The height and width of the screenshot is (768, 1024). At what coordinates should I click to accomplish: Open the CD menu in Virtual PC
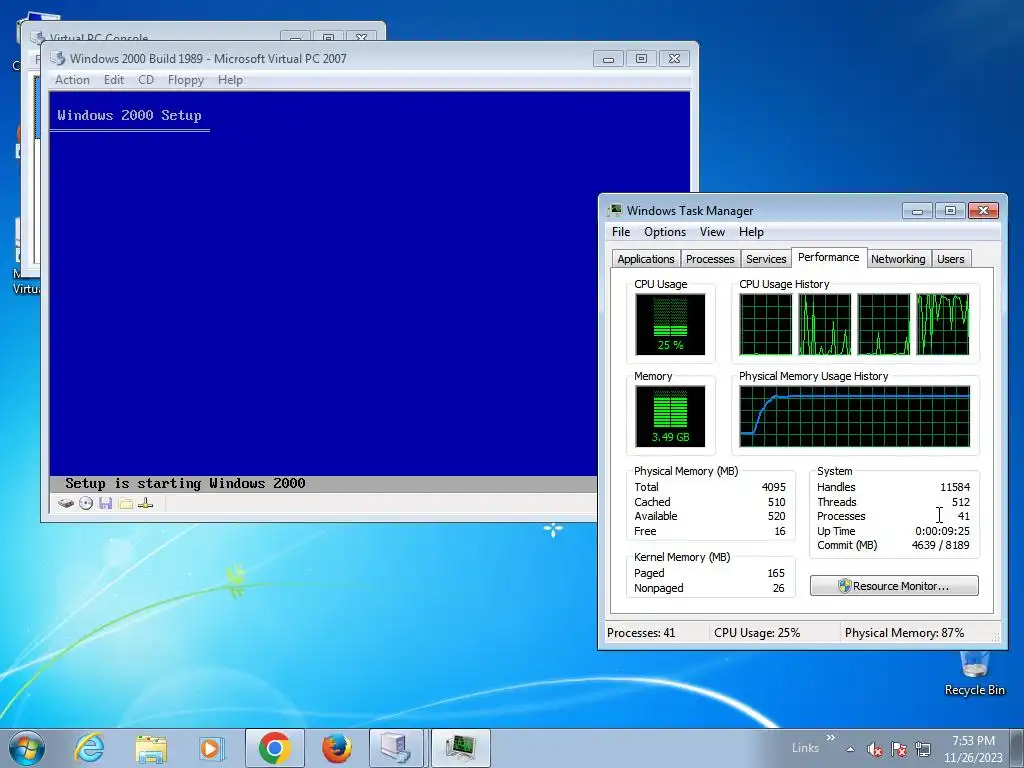tap(146, 80)
